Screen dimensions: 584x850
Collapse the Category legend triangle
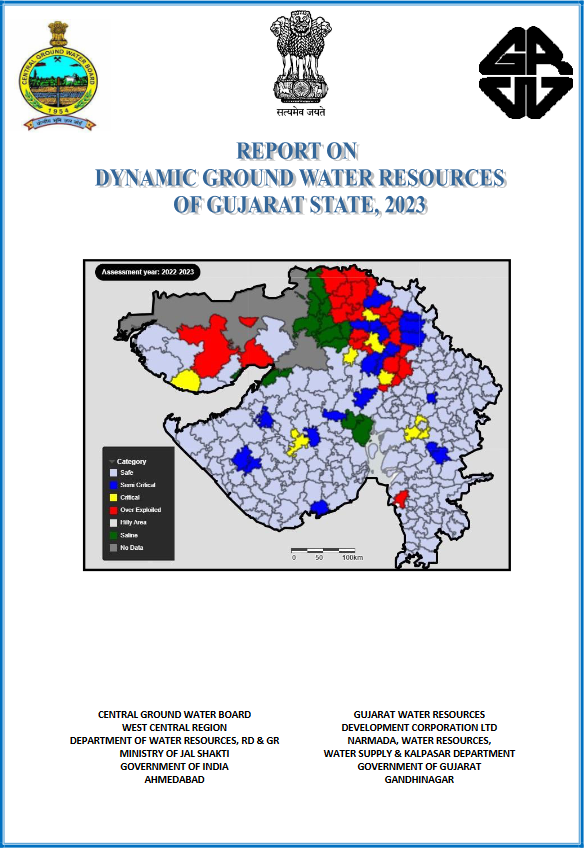click(112, 462)
